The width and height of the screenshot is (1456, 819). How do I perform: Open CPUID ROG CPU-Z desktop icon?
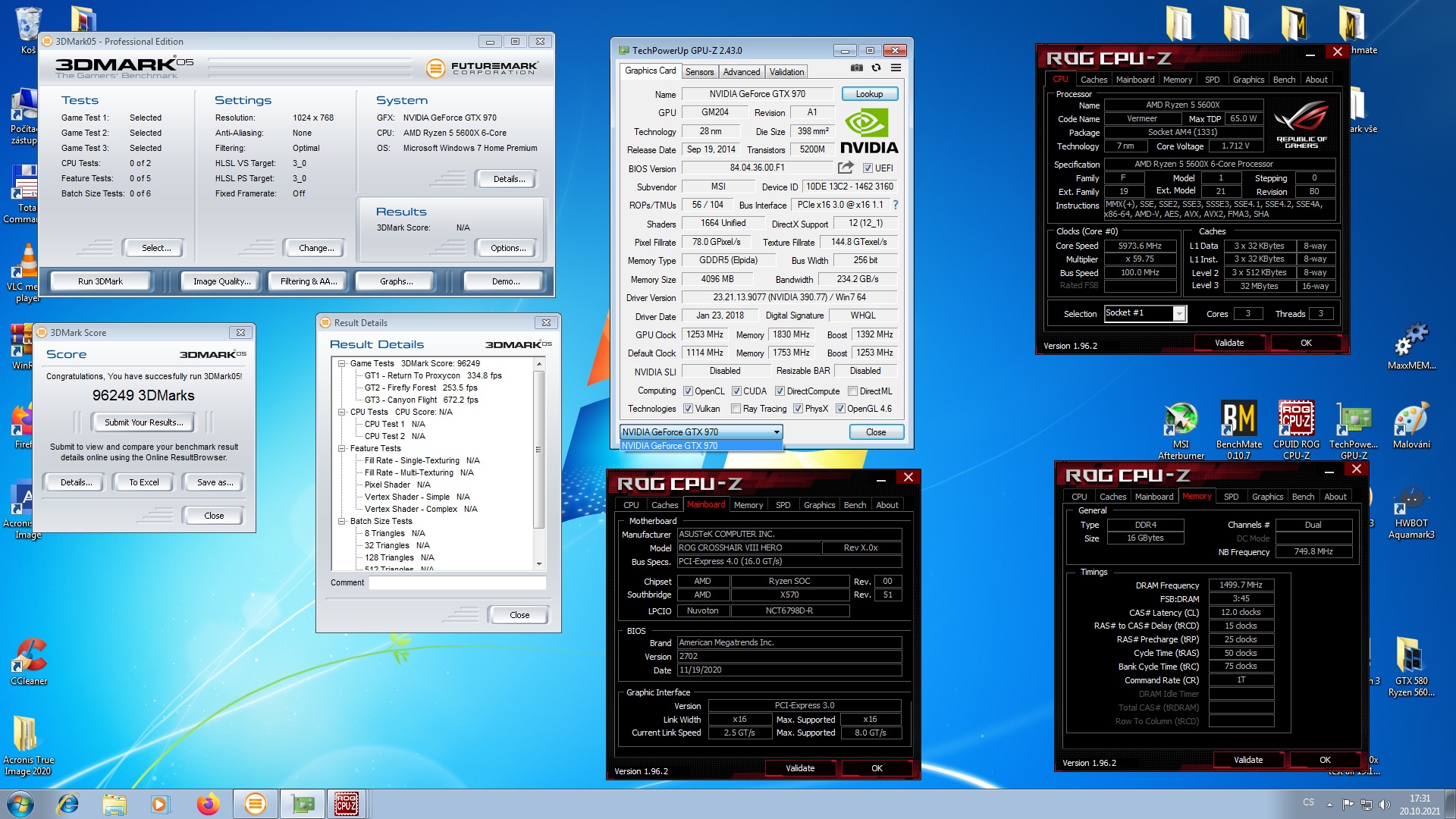[x=1296, y=430]
